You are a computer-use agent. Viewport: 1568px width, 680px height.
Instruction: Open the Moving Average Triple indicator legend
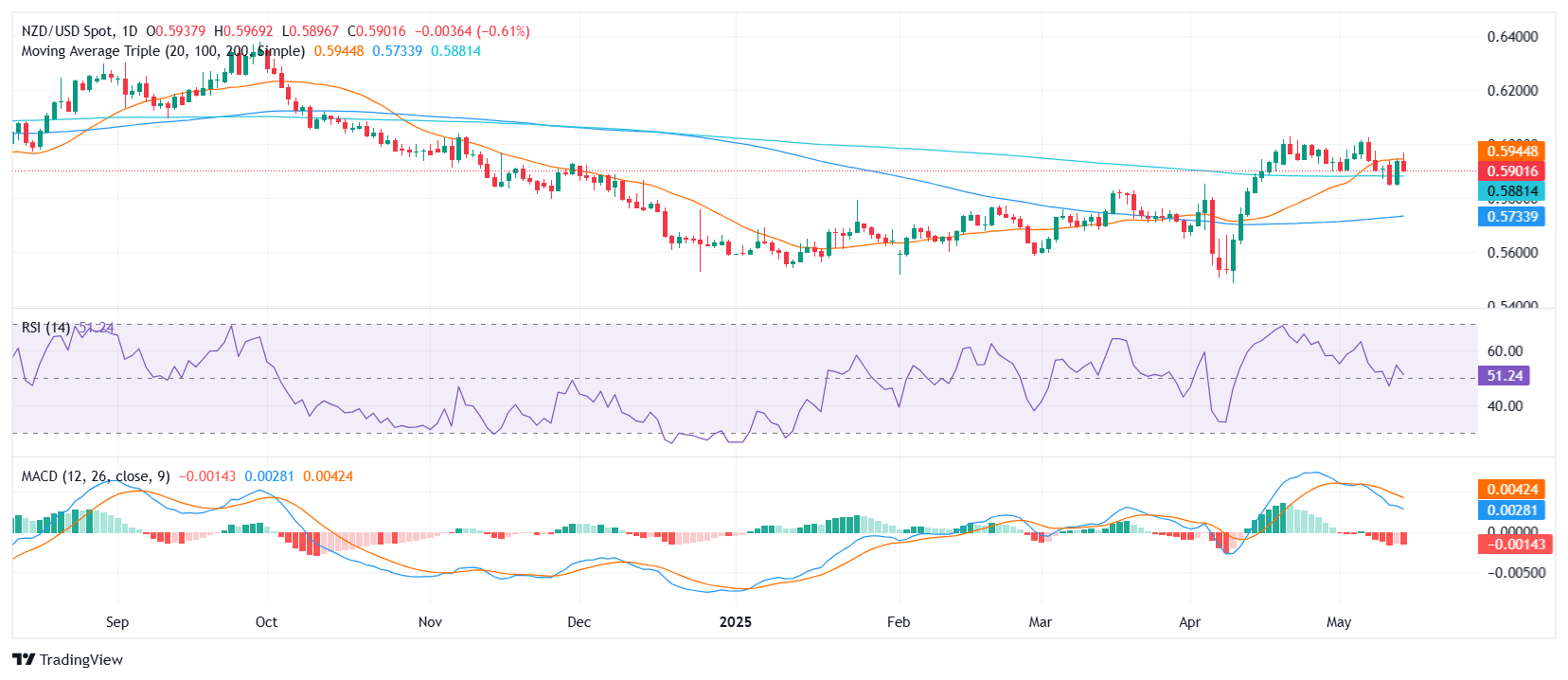163,51
